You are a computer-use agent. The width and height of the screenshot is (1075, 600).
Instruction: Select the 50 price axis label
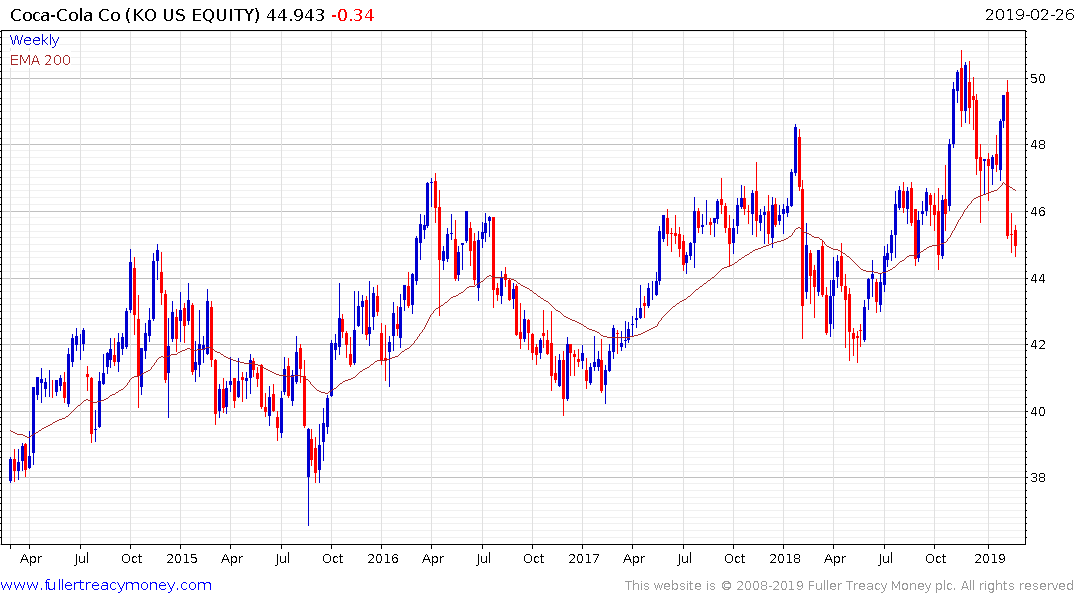(1037, 79)
